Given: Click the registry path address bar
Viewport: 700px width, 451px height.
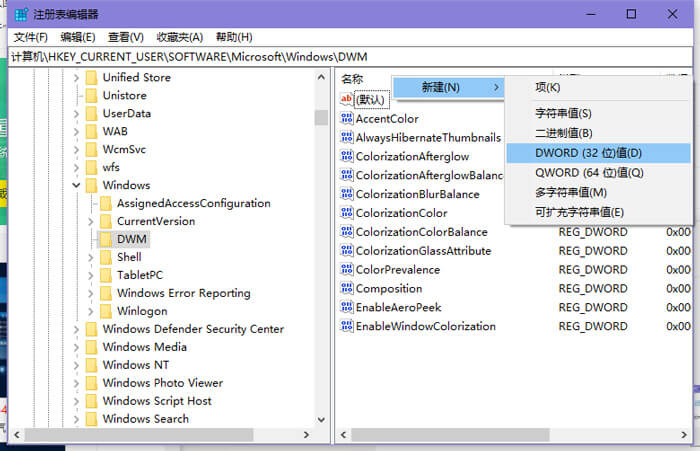Looking at the screenshot, I should [350, 57].
